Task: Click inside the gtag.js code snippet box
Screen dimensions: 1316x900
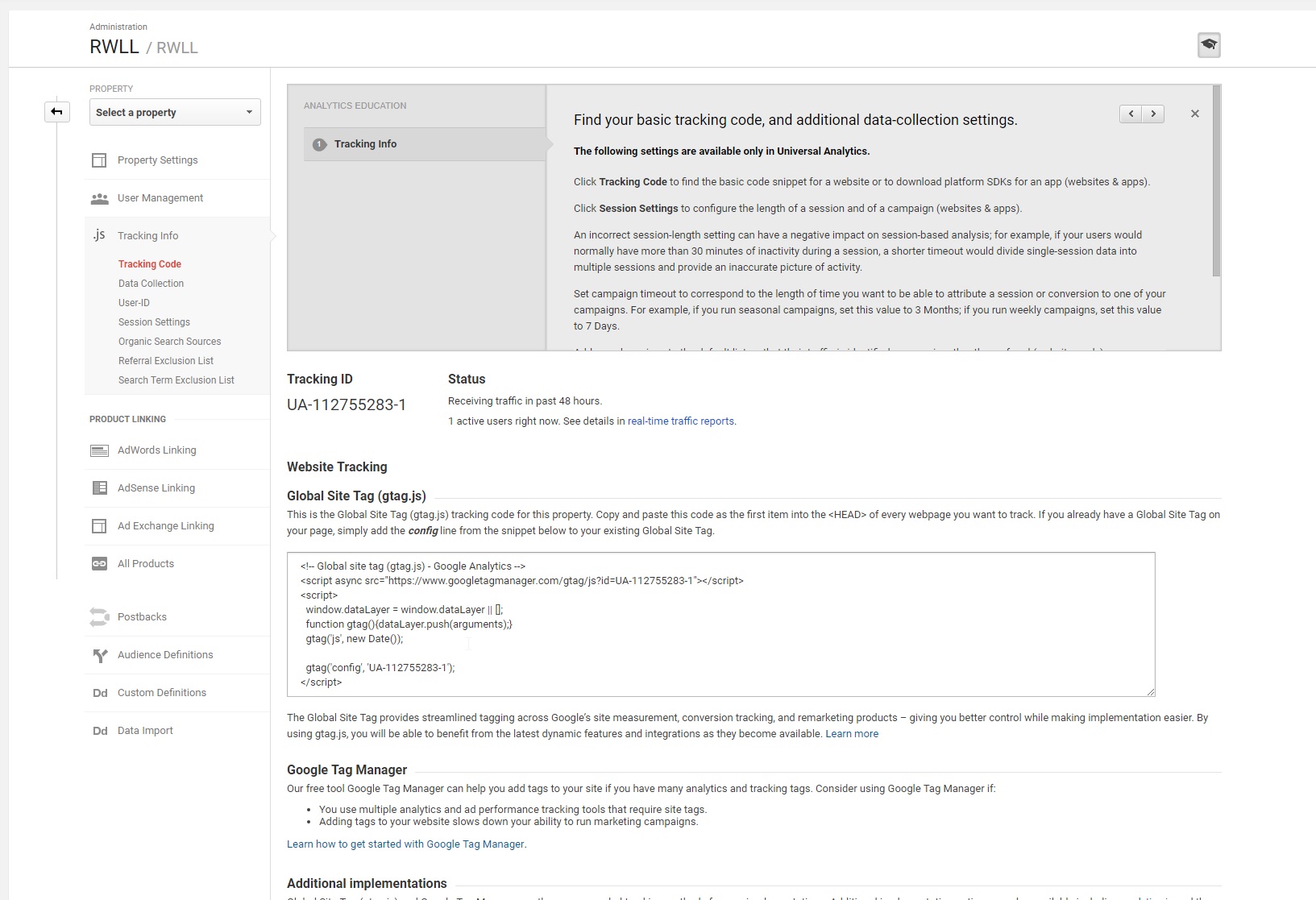Action: tap(721, 624)
